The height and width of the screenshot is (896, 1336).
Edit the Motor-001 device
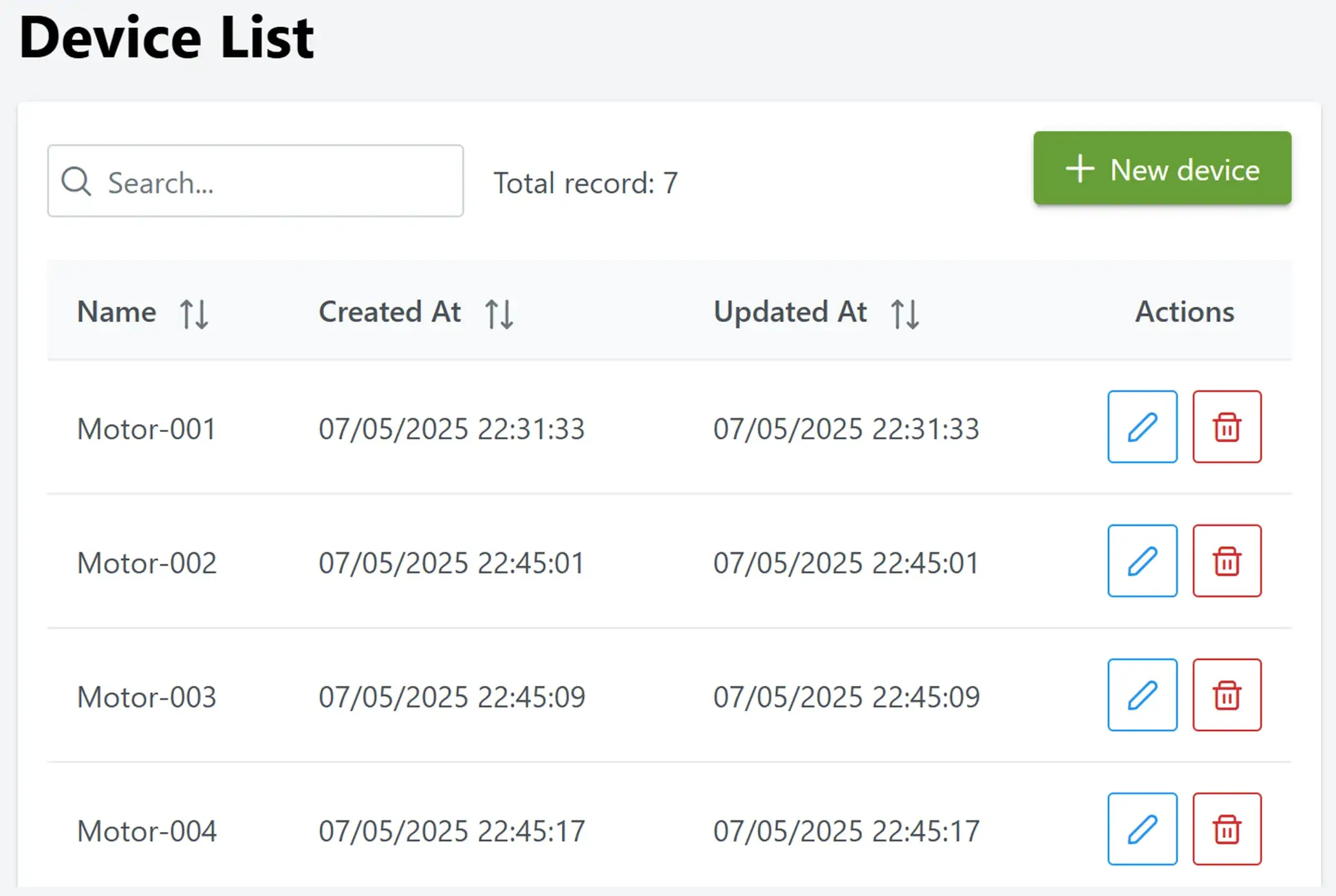point(1141,427)
